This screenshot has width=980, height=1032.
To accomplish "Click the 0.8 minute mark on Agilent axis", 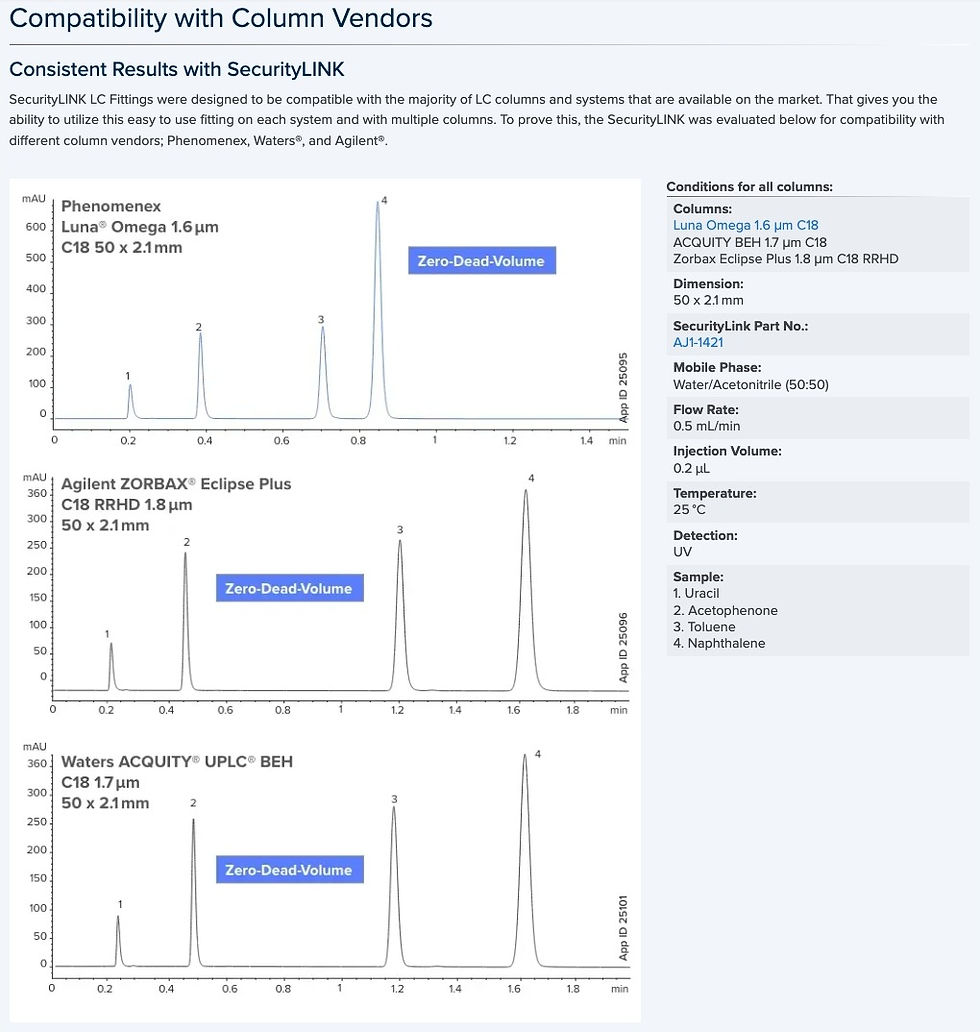I will point(283,710).
